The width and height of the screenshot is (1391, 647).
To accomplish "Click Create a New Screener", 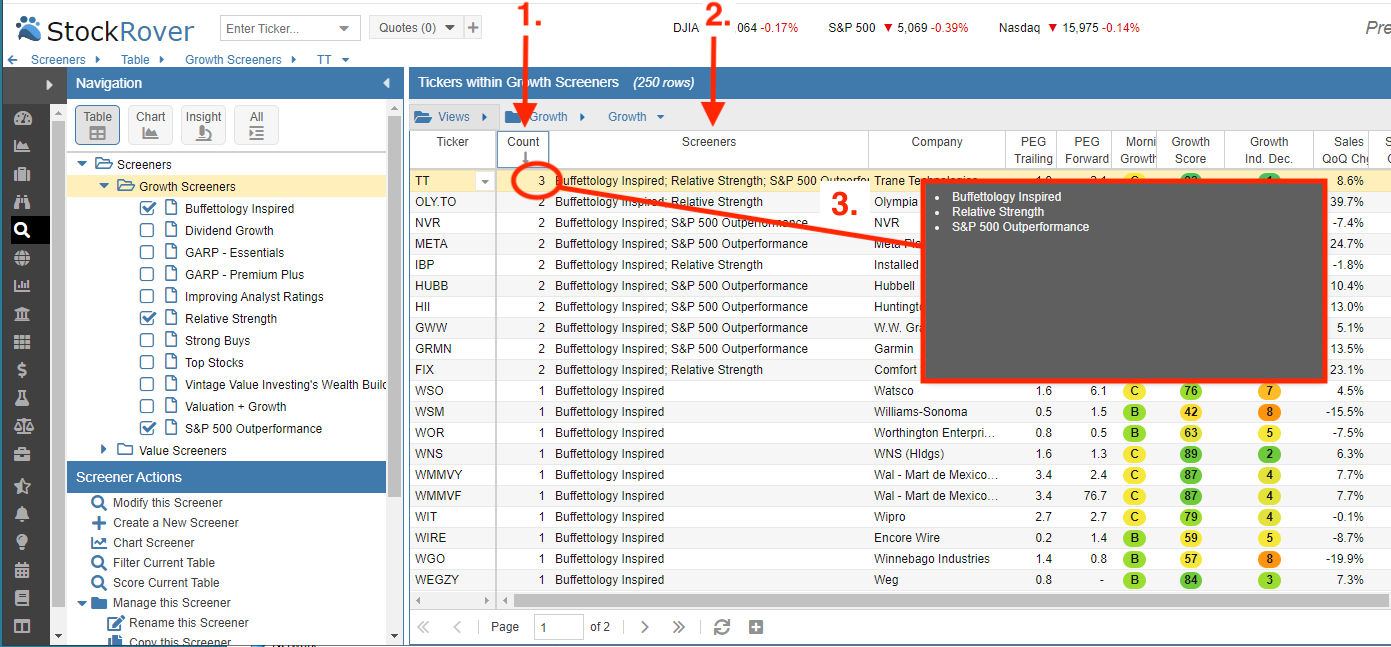I will pyautogui.click(x=176, y=523).
